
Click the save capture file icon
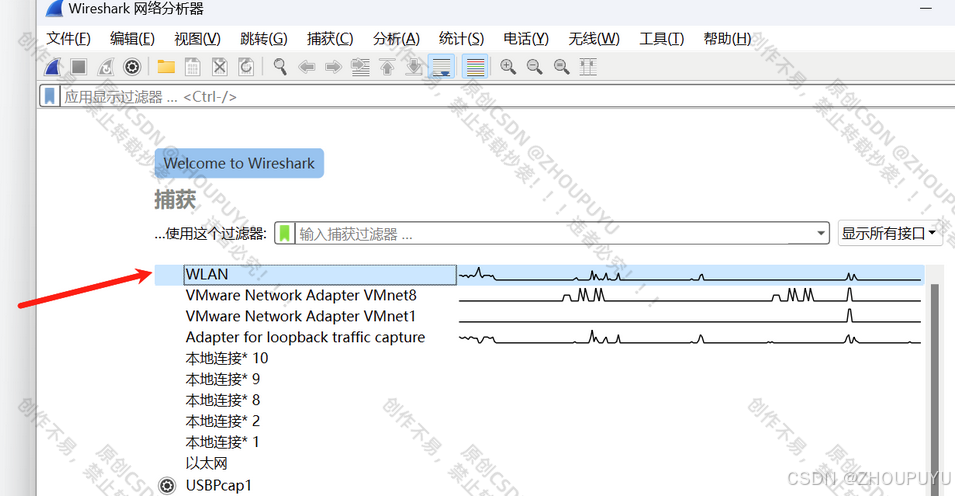pos(192,66)
